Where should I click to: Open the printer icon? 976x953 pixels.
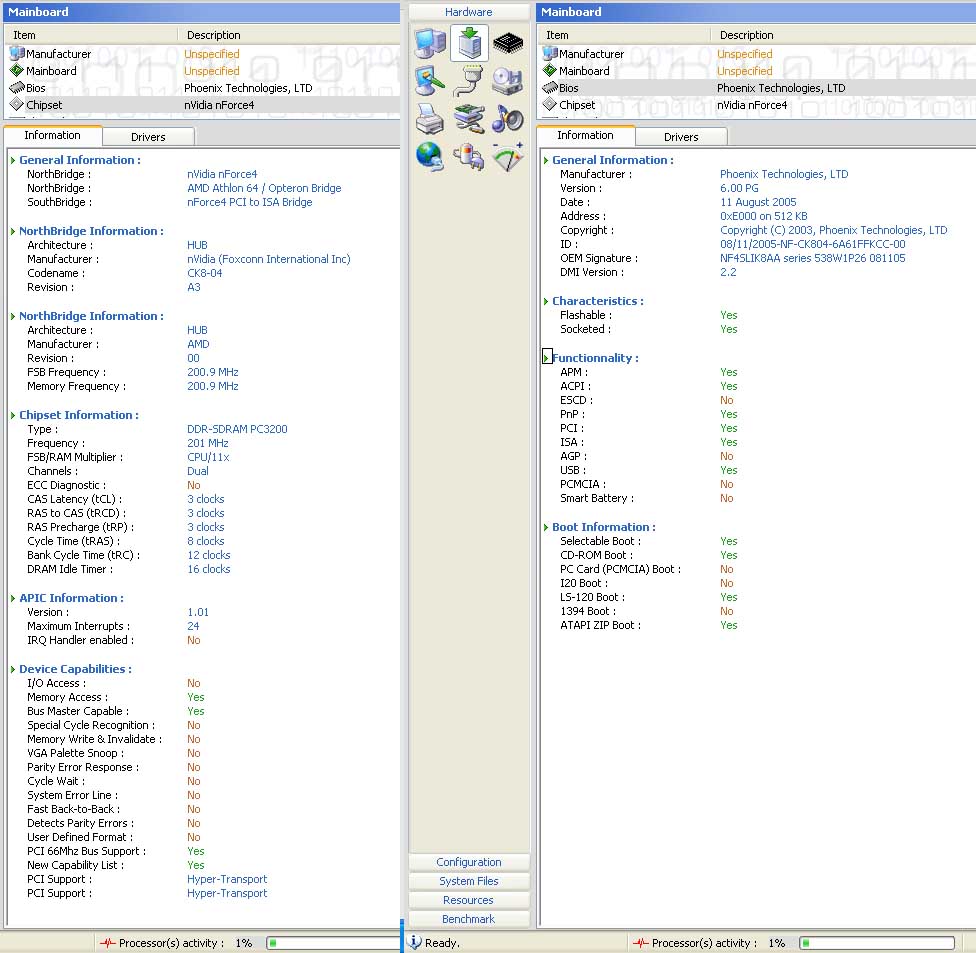[430, 119]
